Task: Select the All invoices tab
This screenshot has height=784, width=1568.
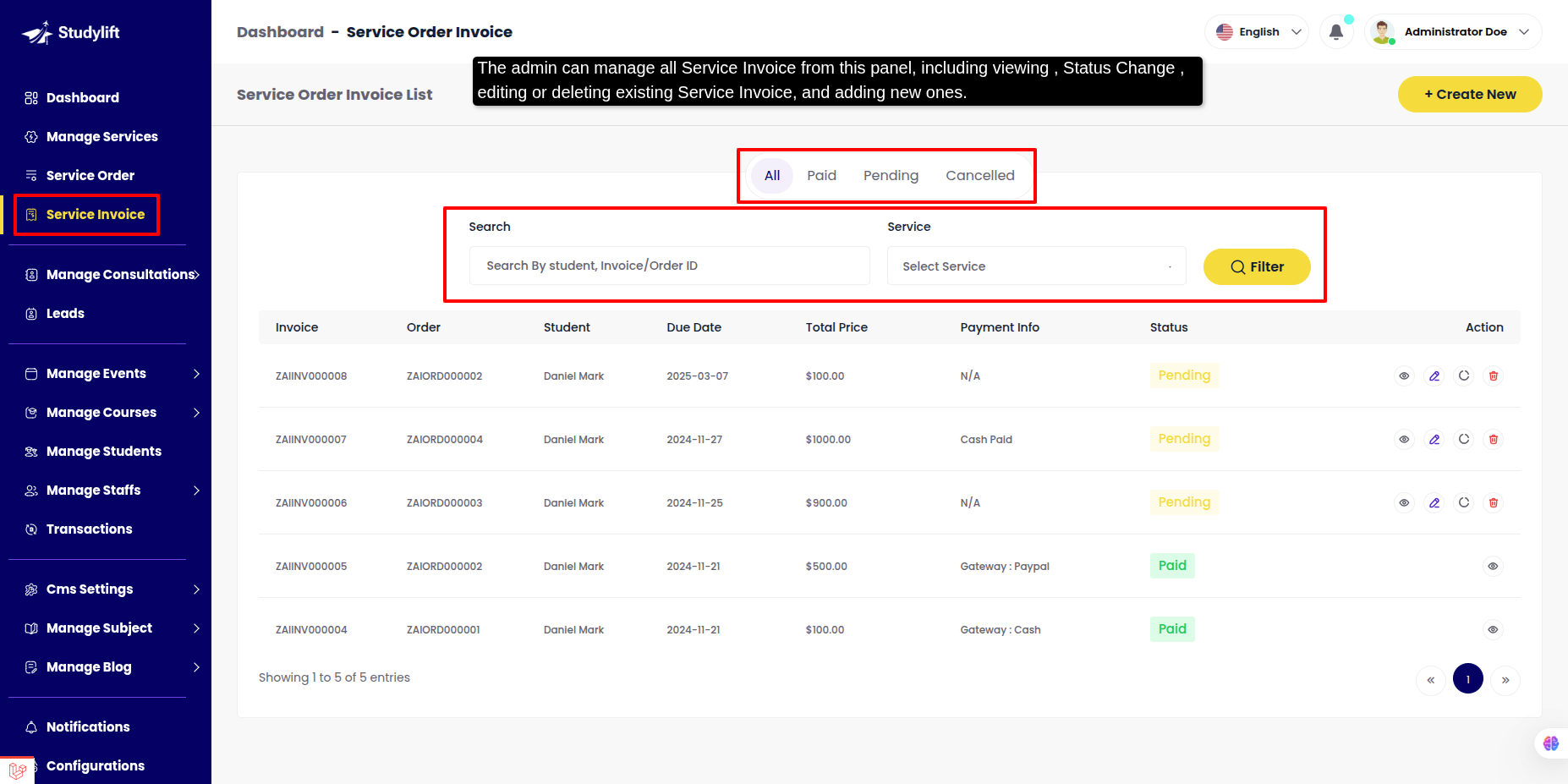Action: coord(772,176)
